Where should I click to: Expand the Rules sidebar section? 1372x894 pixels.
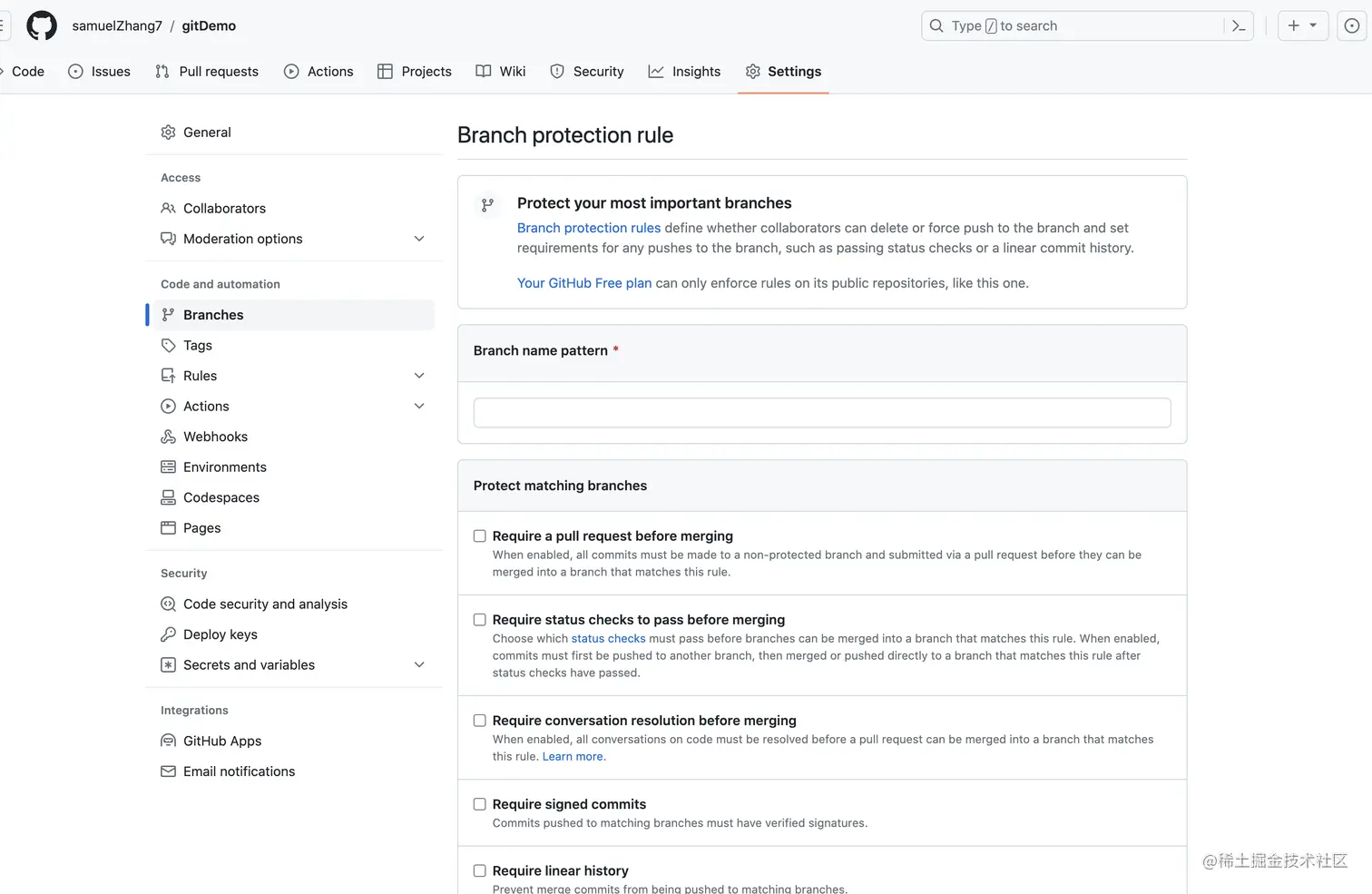pyautogui.click(x=419, y=376)
